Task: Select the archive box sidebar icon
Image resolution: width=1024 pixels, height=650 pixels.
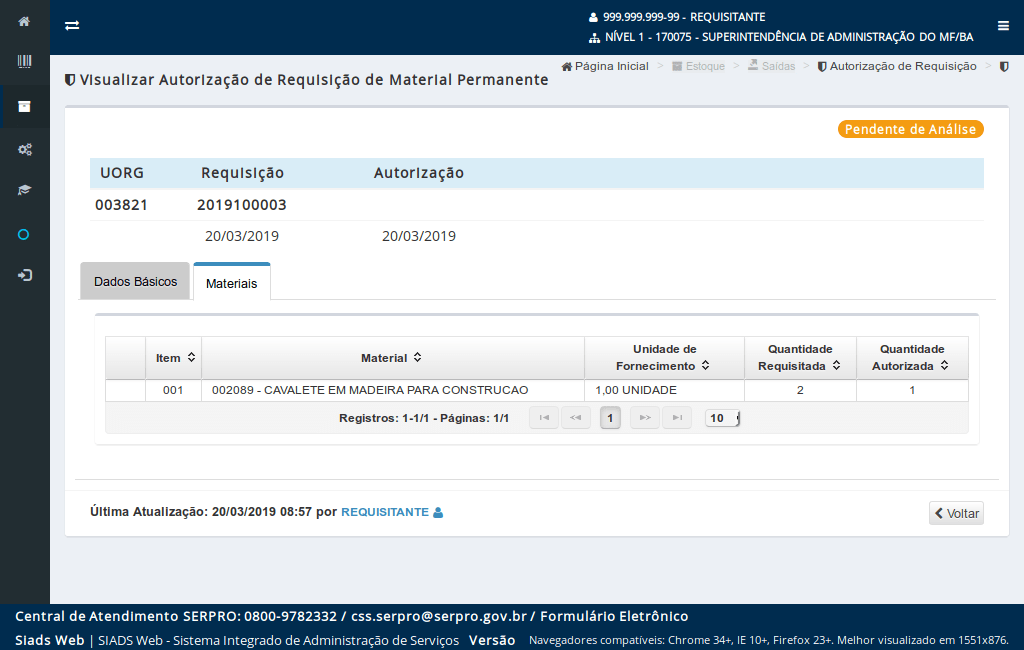Action: tap(24, 106)
